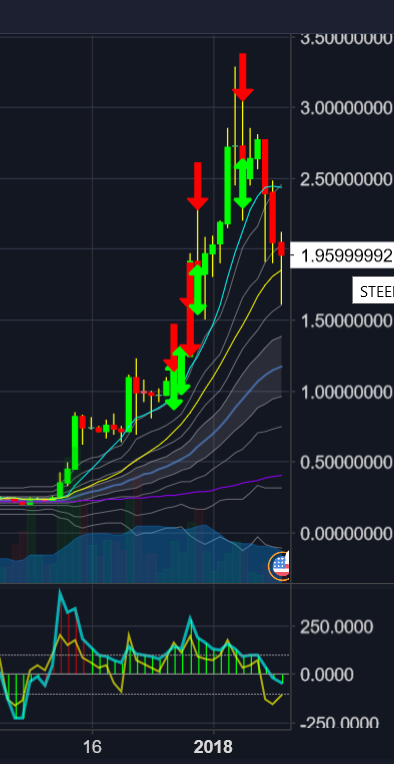Click the 1.00000000 price axis label
The image size is (394, 764).
[347, 392]
